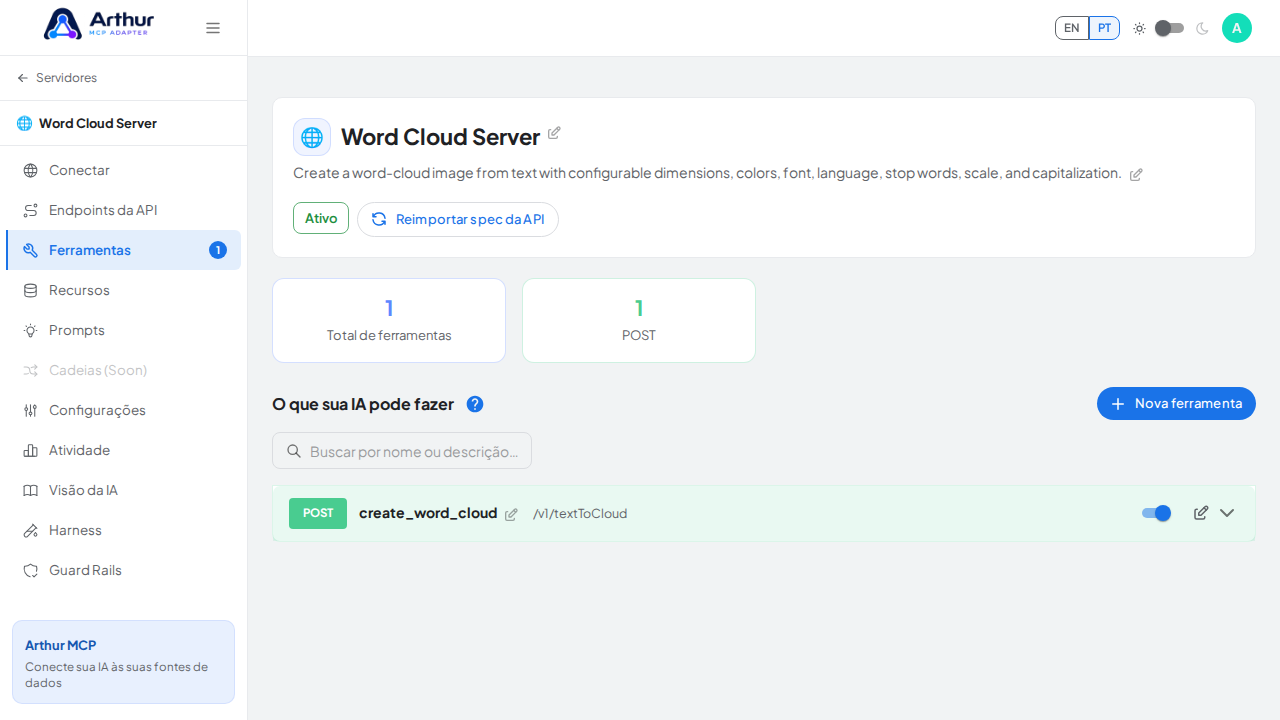Image resolution: width=1280 pixels, height=720 pixels.
Task: Open the user avatar menu
Action: point(1237,28)
